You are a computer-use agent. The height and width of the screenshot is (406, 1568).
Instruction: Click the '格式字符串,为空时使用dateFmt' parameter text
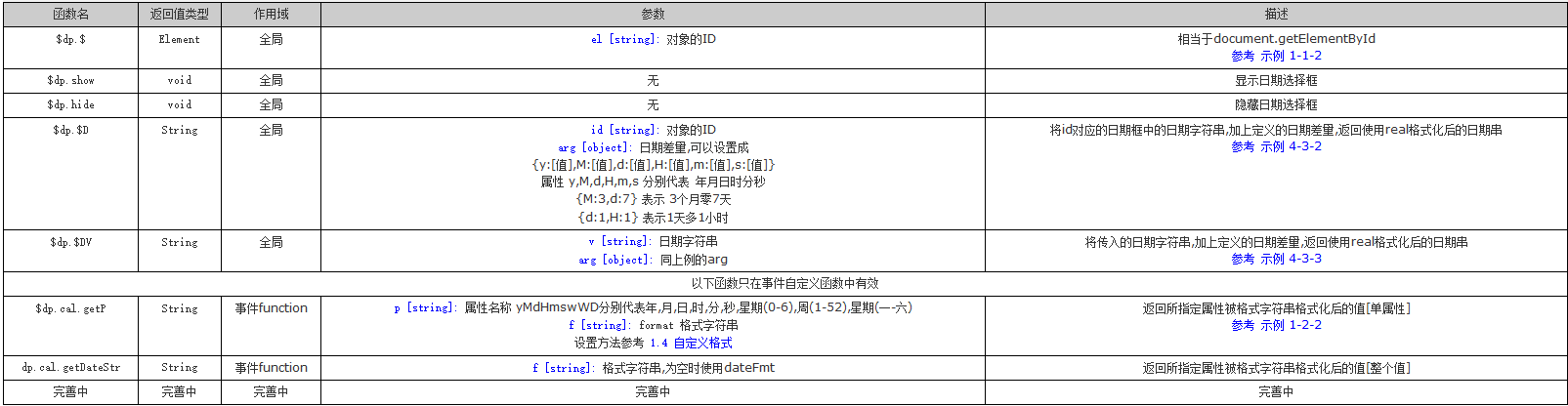pyautogui.click(x=689, y=368)
